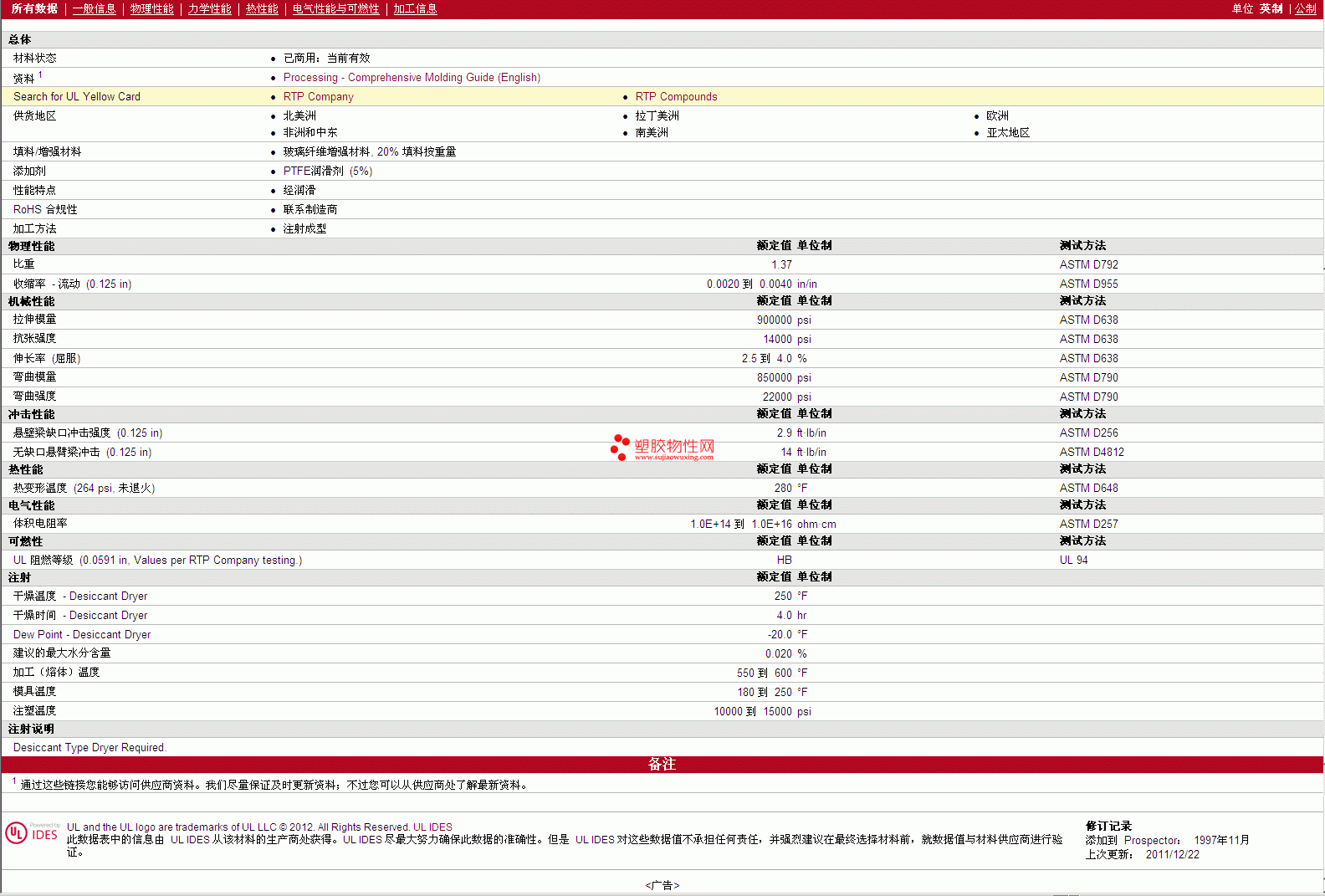This screenshot has height=896, width=1325.
Task: Click the ASTM D792 test method
Action: (1088, 264)
